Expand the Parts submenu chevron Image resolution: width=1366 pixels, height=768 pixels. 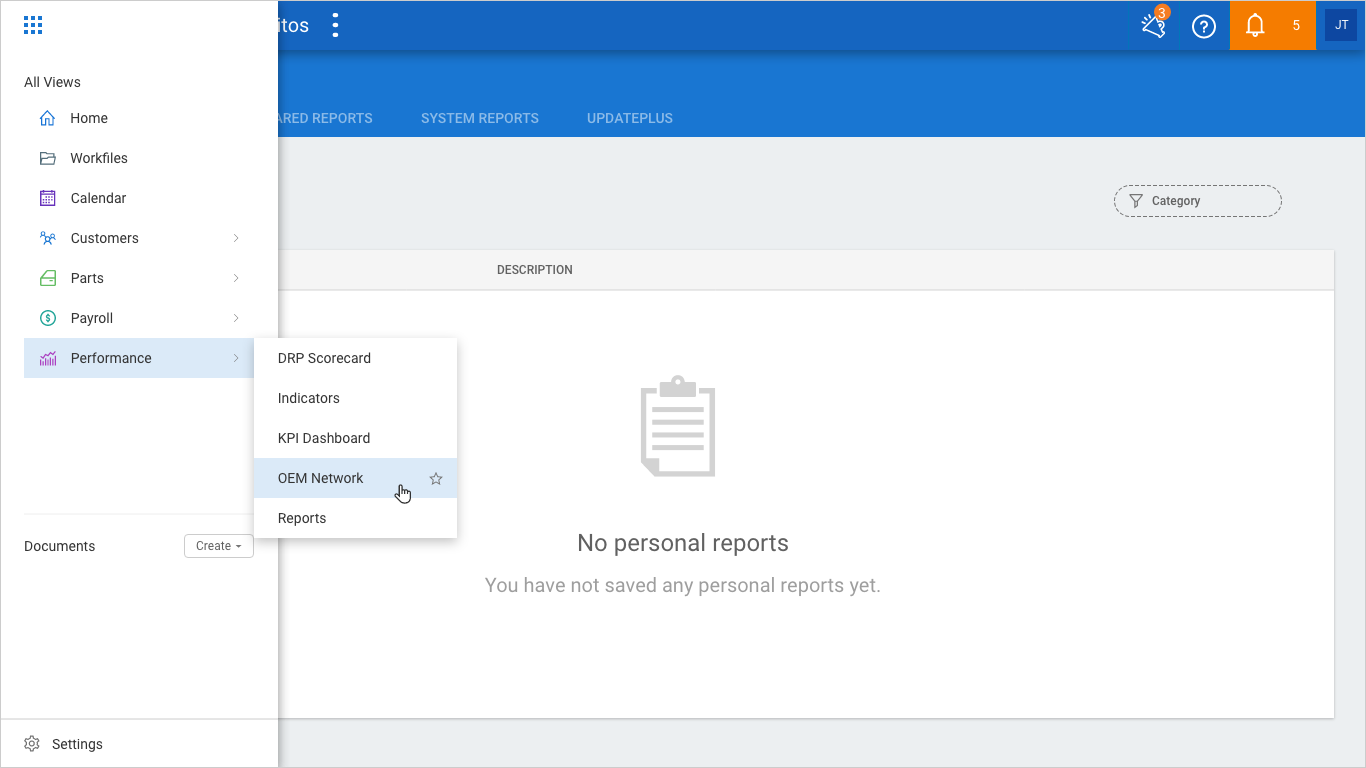coord(236,278)
